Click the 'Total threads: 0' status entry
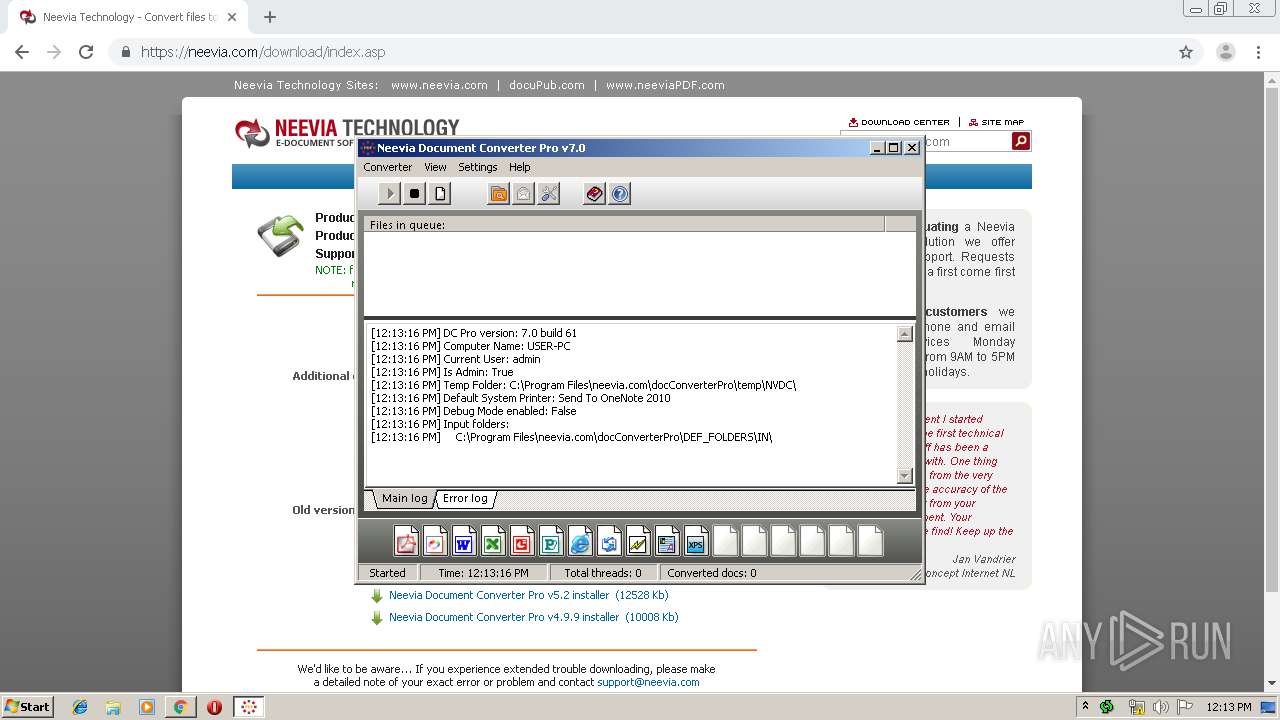 602,573
